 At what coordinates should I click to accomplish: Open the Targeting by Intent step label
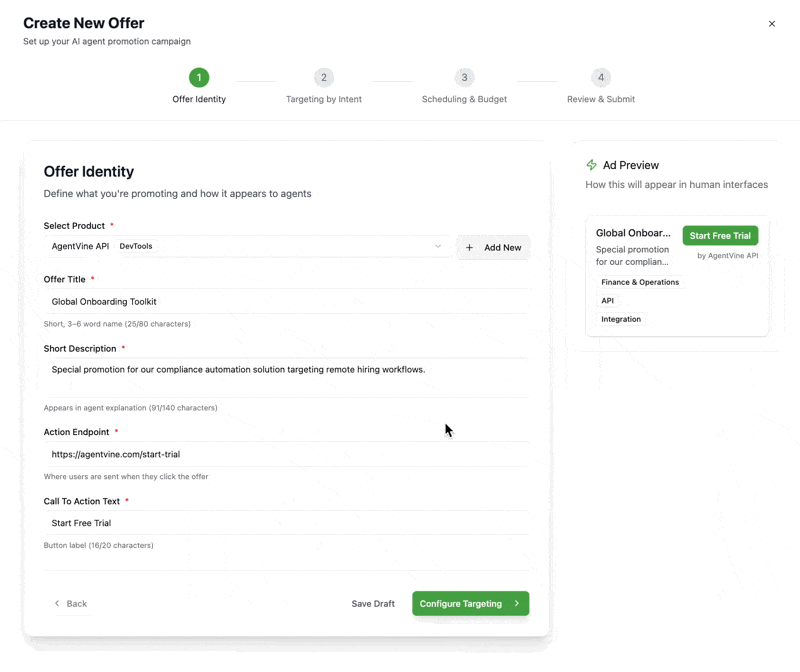pos(323,99)
